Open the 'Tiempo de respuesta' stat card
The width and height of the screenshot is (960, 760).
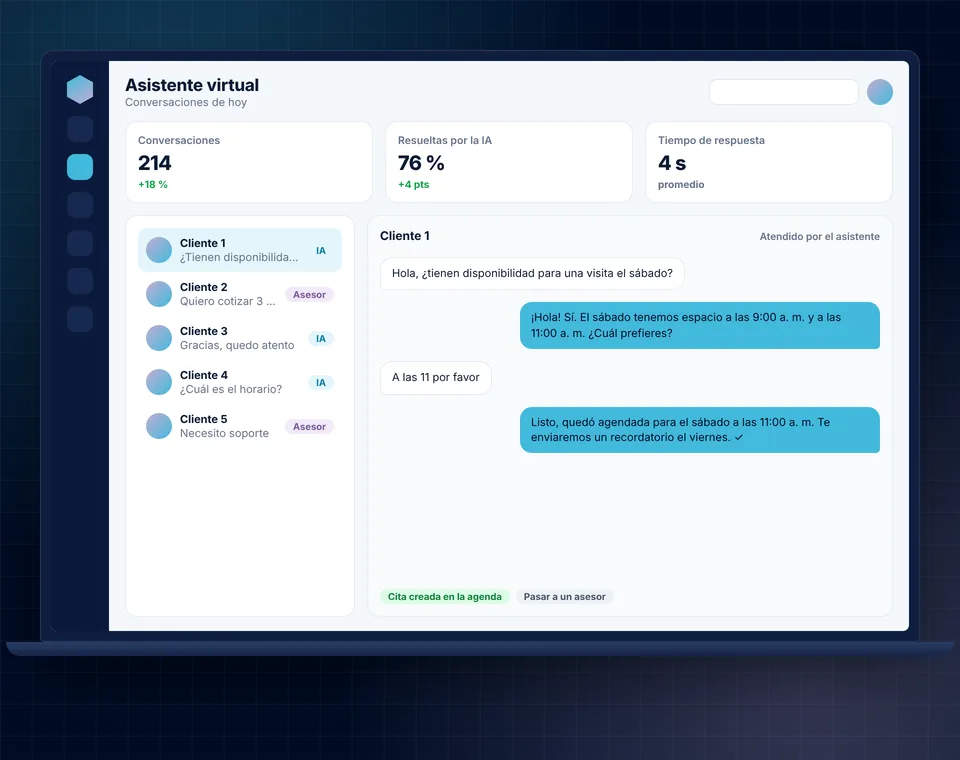click(769, 162)
